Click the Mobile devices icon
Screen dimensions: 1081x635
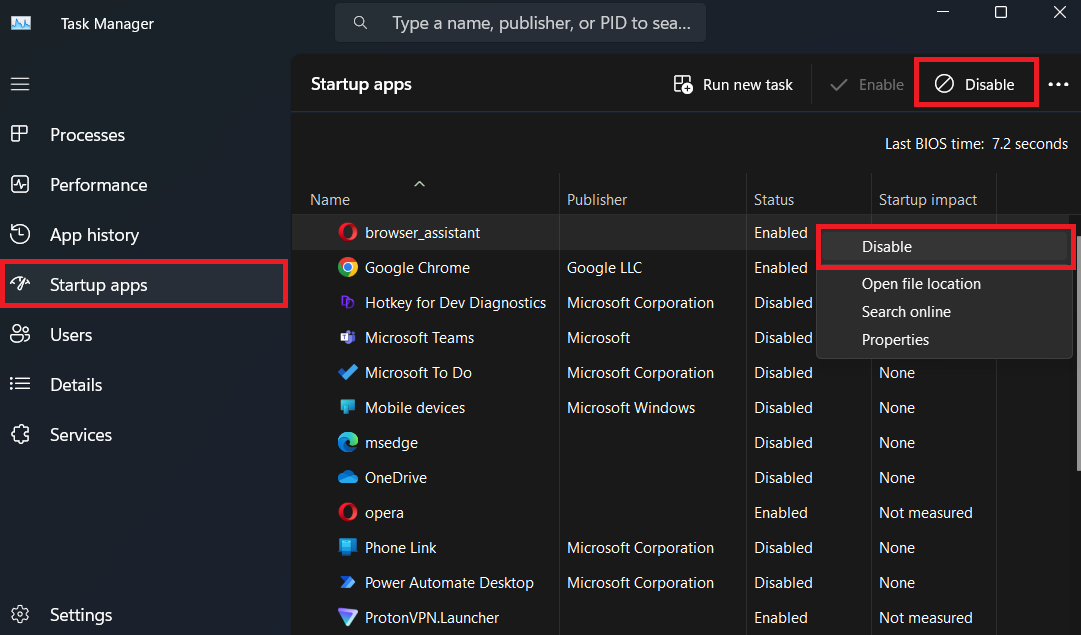pyautogui.click(x=347, y=407)
